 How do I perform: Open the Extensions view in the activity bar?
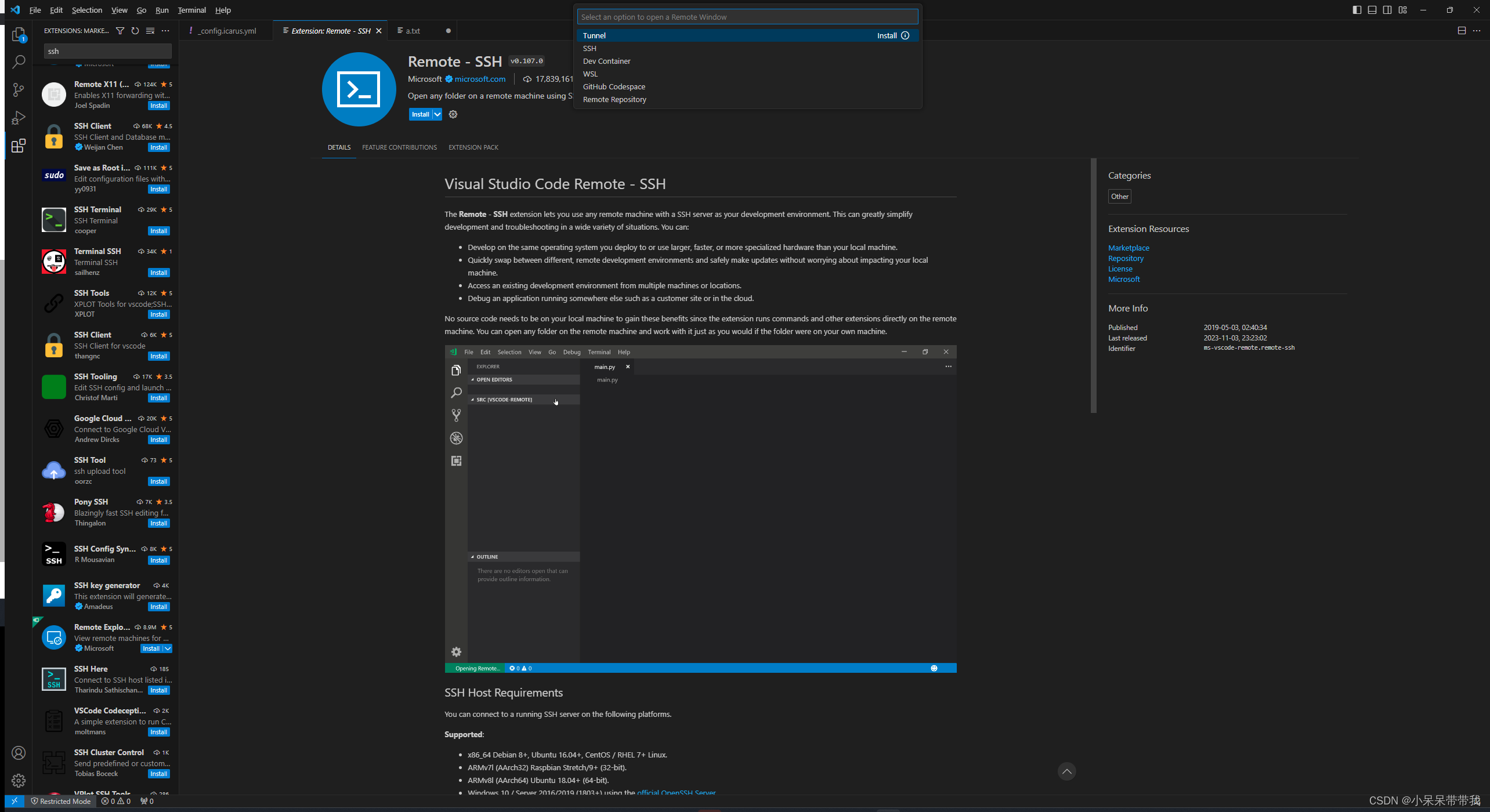[19, 145]
